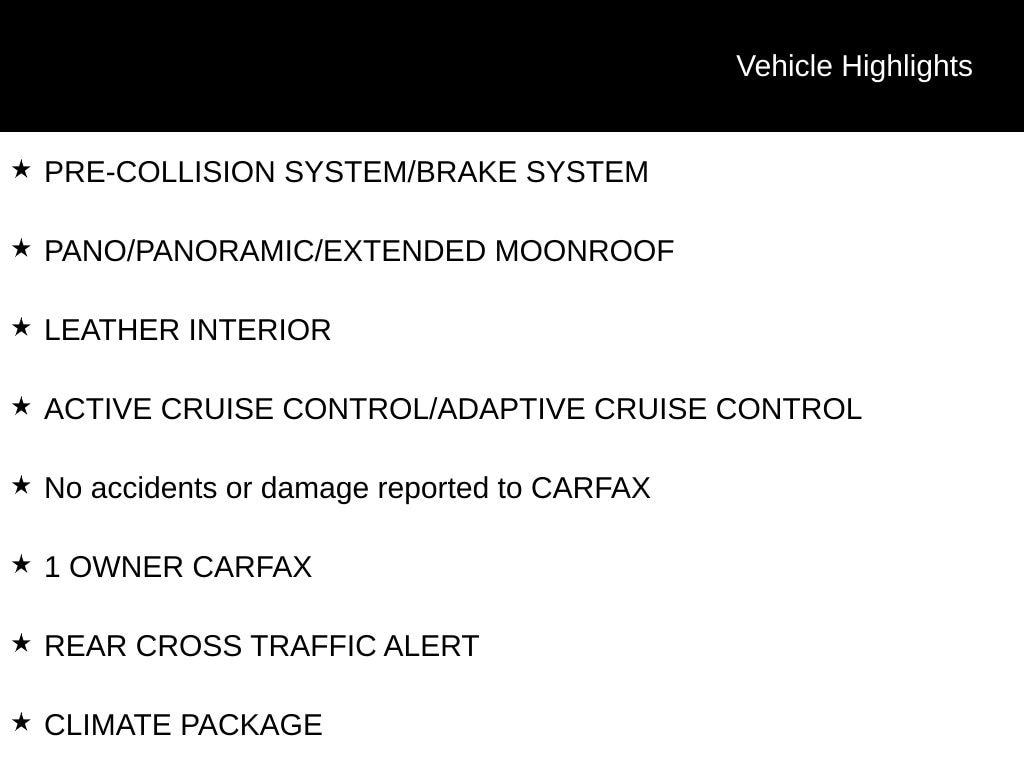Click the Vehicle Highlights title
Image resolution: width=1024 pixels, height=768 pixels.
[x=854, y=66]
